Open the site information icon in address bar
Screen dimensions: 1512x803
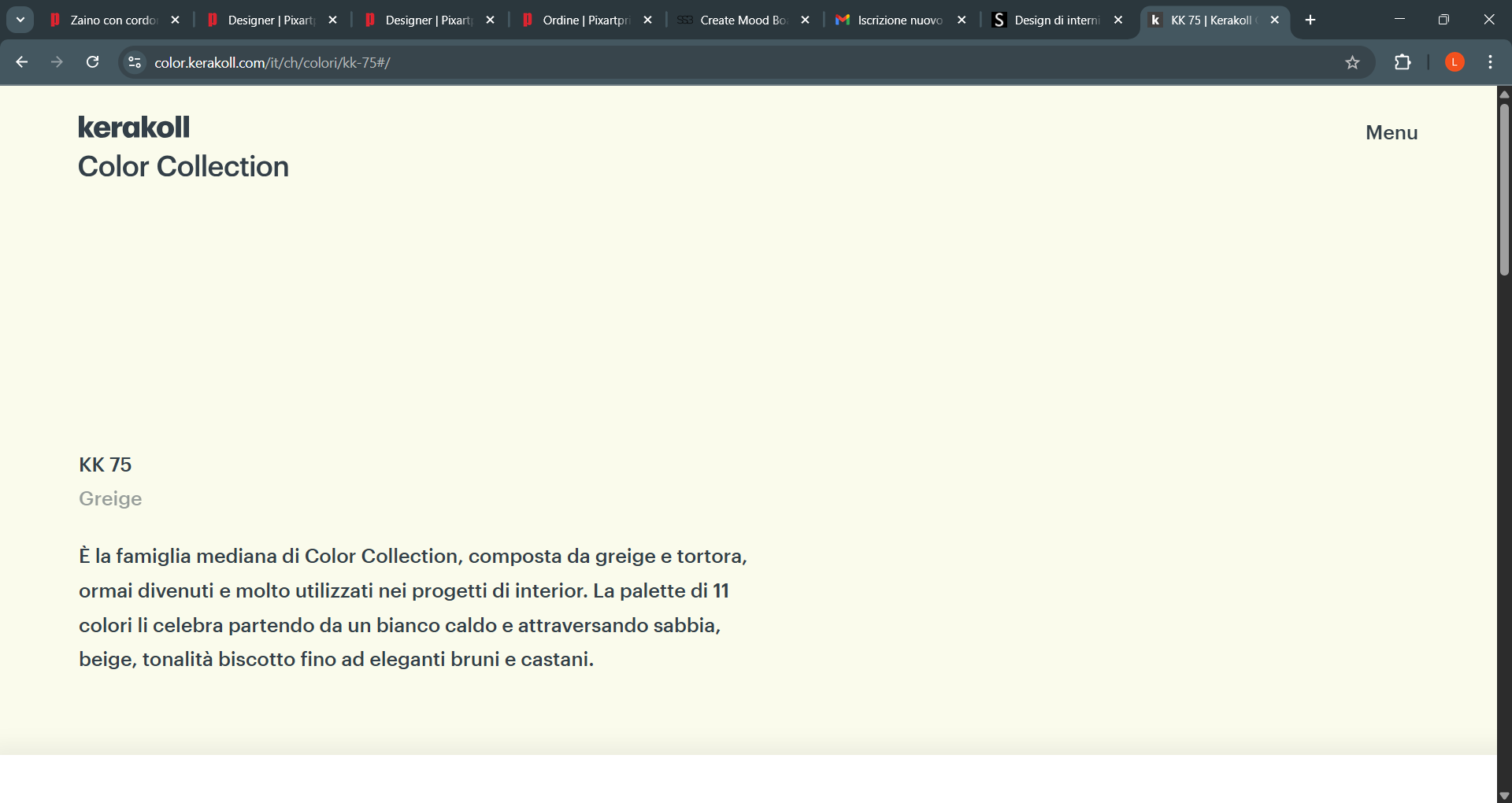(135, 62)
